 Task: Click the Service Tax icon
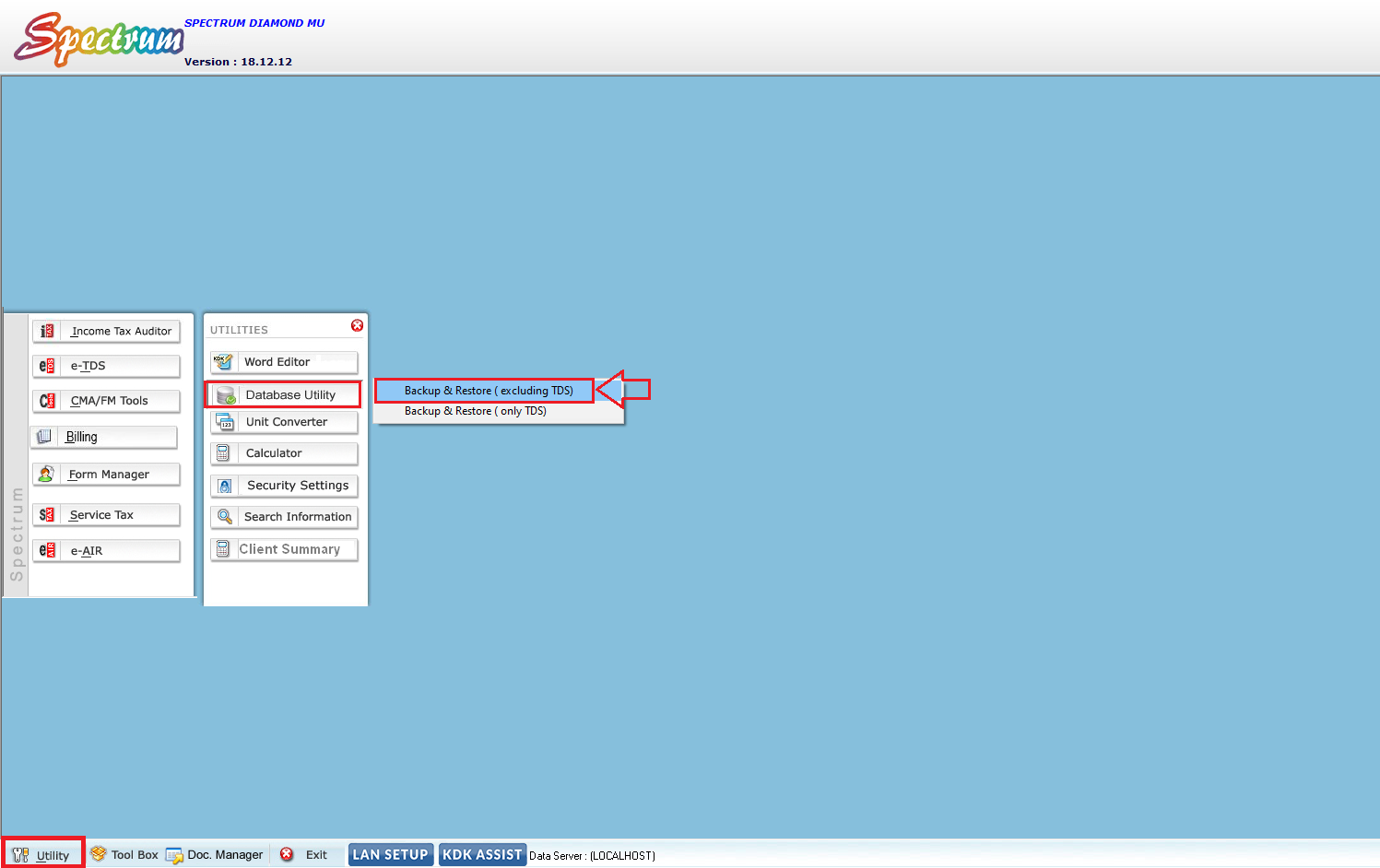pos(47,514)
